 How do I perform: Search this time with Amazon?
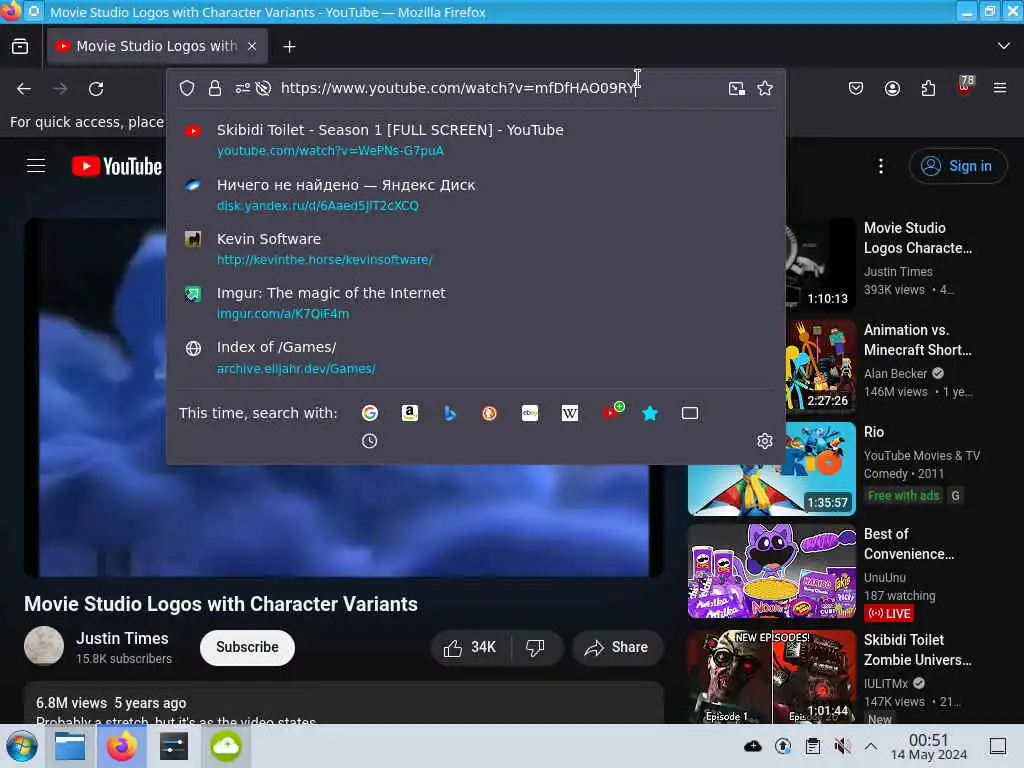tap(409, 413)
